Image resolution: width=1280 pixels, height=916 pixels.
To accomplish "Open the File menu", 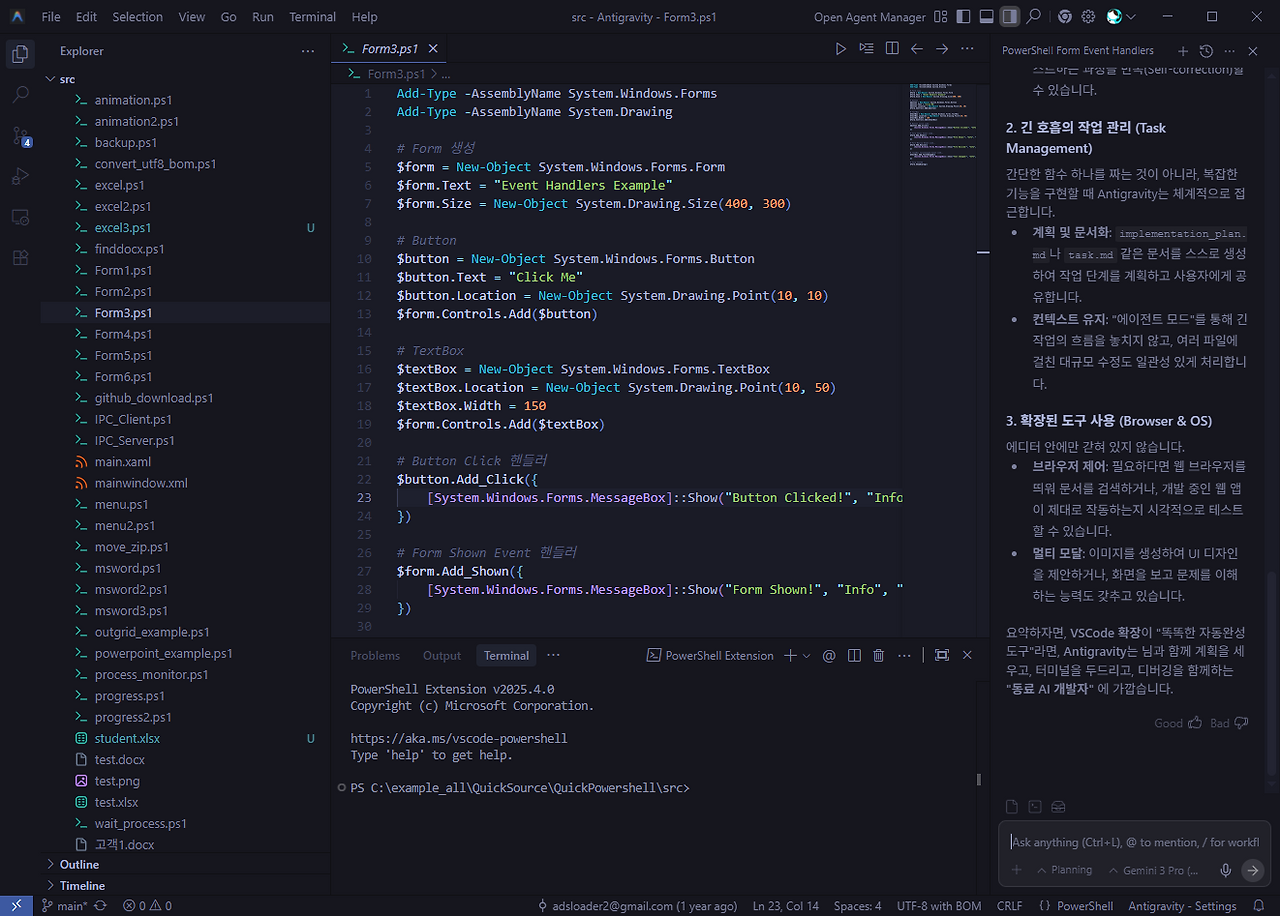I will tap(51, 17).
